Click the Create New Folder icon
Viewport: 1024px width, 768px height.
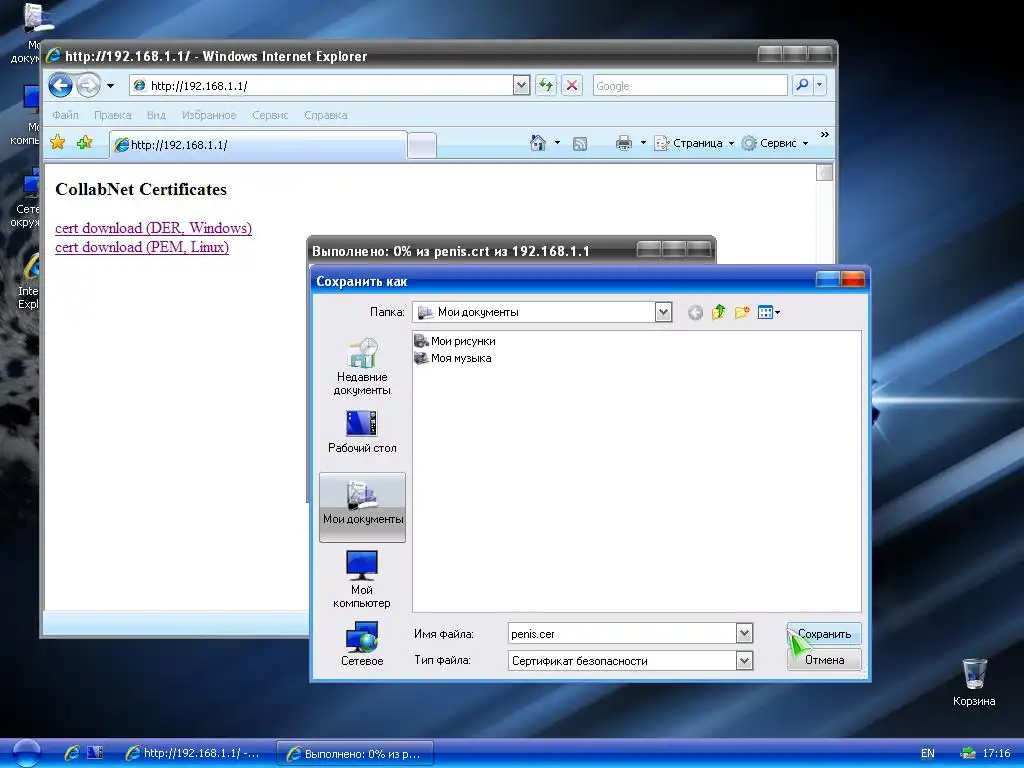[x=741, y=312]
